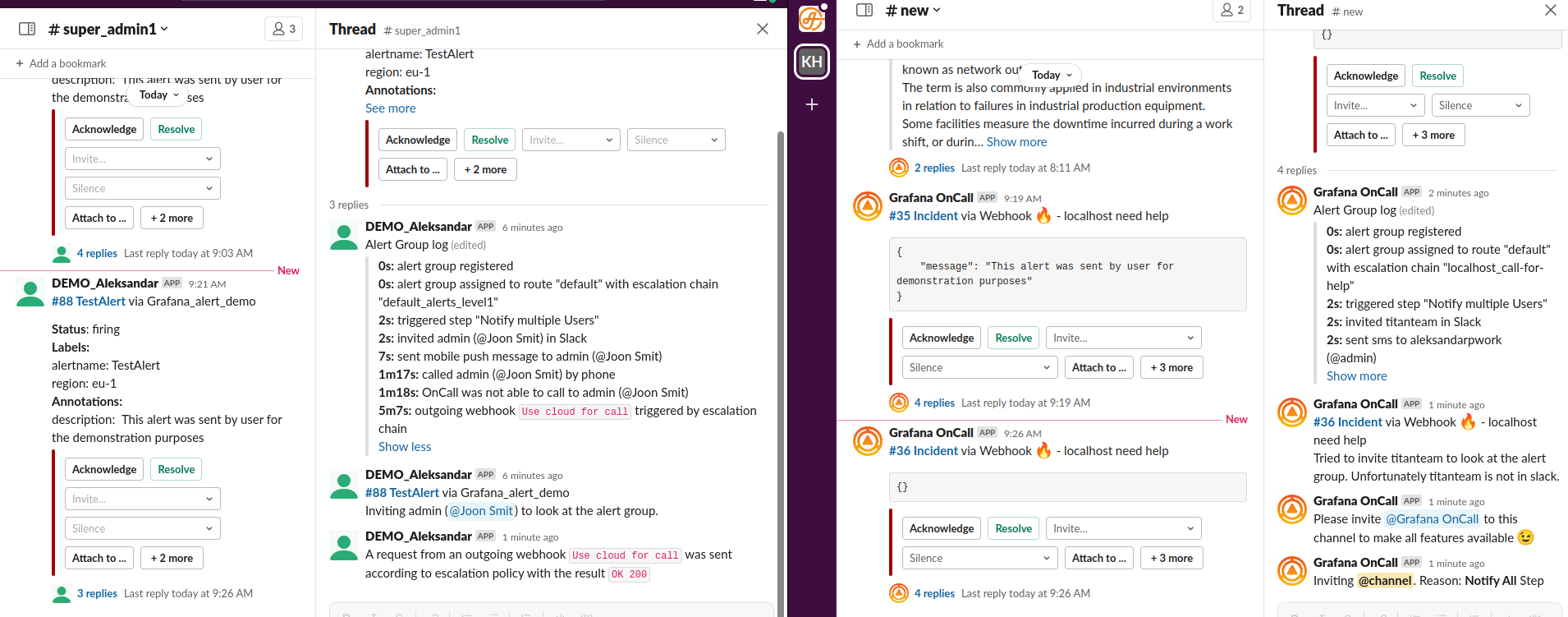This screenshot has width=1568, height=617.
Task: Resolve the #35 Incident alert
Action: point(1014,338)
